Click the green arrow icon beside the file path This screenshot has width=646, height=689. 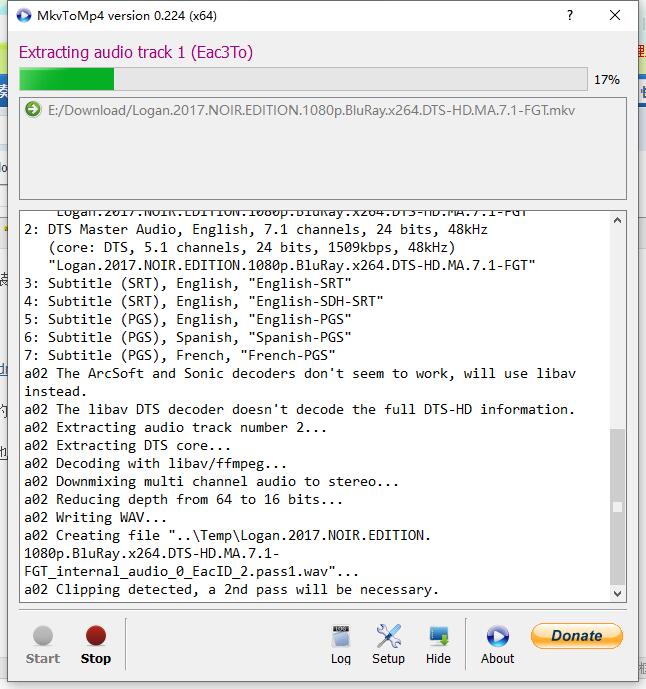pyautogui.click(x=33, y=109)
